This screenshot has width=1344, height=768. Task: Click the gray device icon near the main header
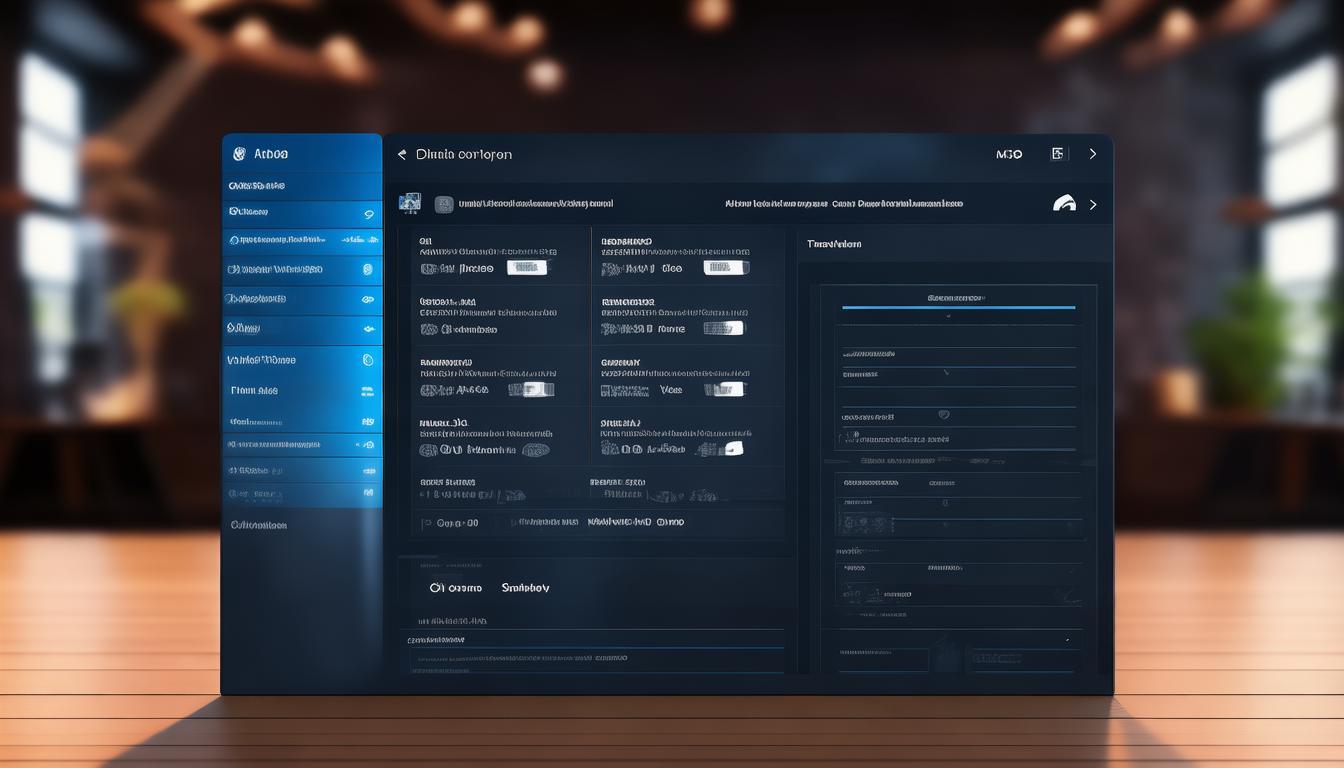tap(444, 203)
